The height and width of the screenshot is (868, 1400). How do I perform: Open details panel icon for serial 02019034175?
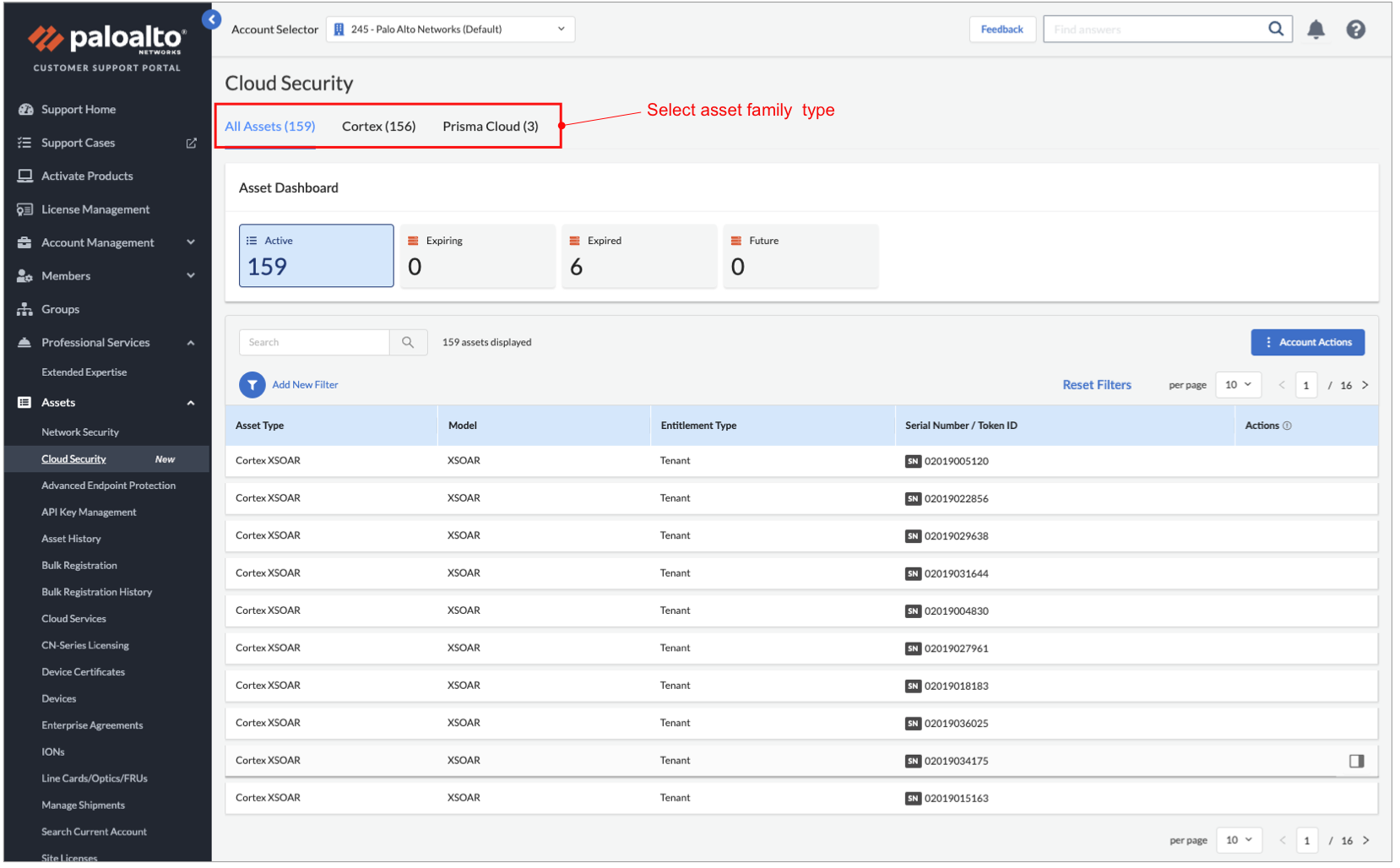click(1356, 761)
